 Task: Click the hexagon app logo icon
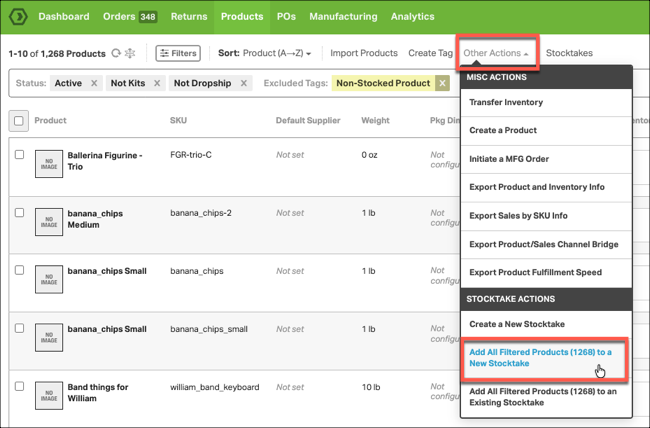[18, 17]
